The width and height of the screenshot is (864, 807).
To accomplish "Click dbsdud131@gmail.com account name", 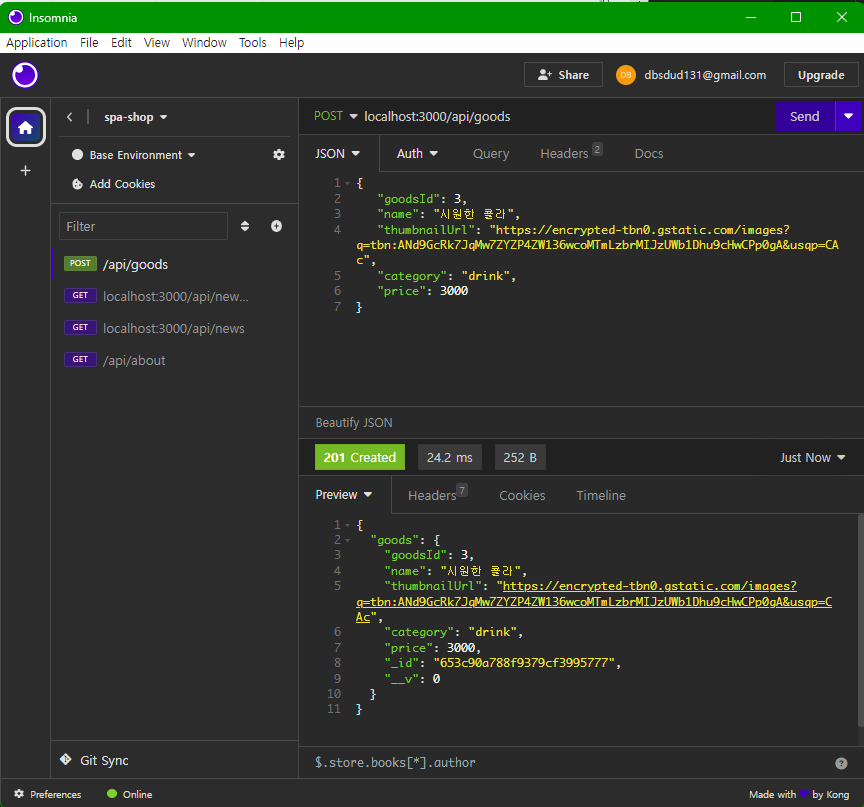I will click(705, 75).
